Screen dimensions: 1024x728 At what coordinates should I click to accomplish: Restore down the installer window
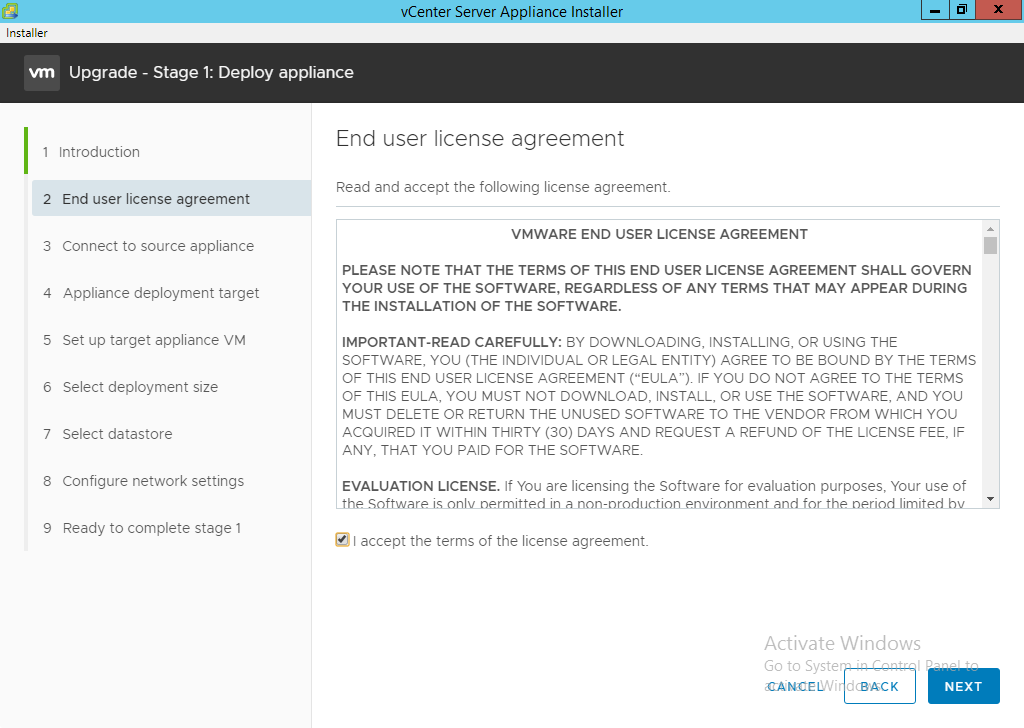point(962,10)
